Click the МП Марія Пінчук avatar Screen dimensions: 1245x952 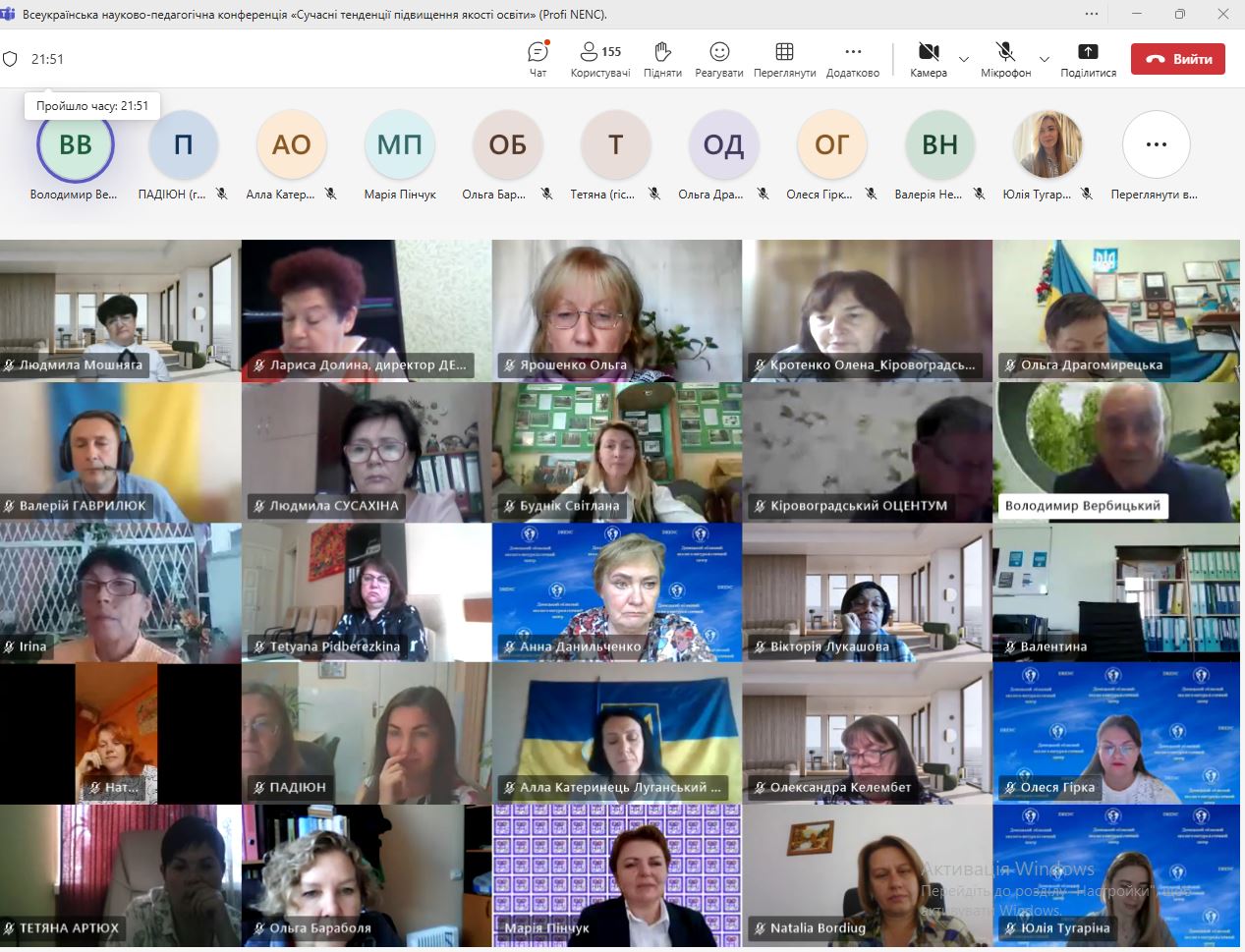click(x=399, y=145)
